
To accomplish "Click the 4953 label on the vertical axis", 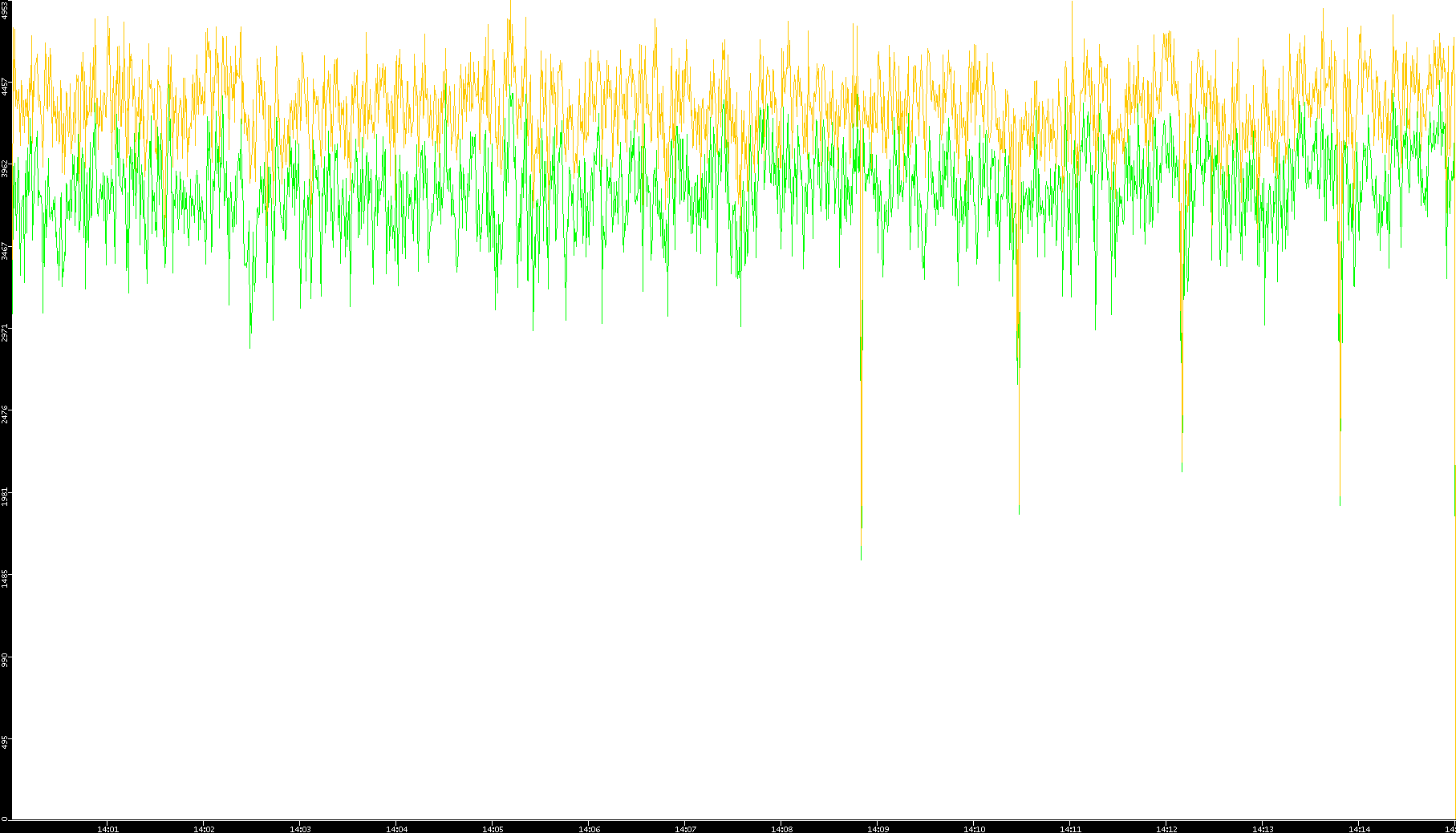I will (6, 10).
